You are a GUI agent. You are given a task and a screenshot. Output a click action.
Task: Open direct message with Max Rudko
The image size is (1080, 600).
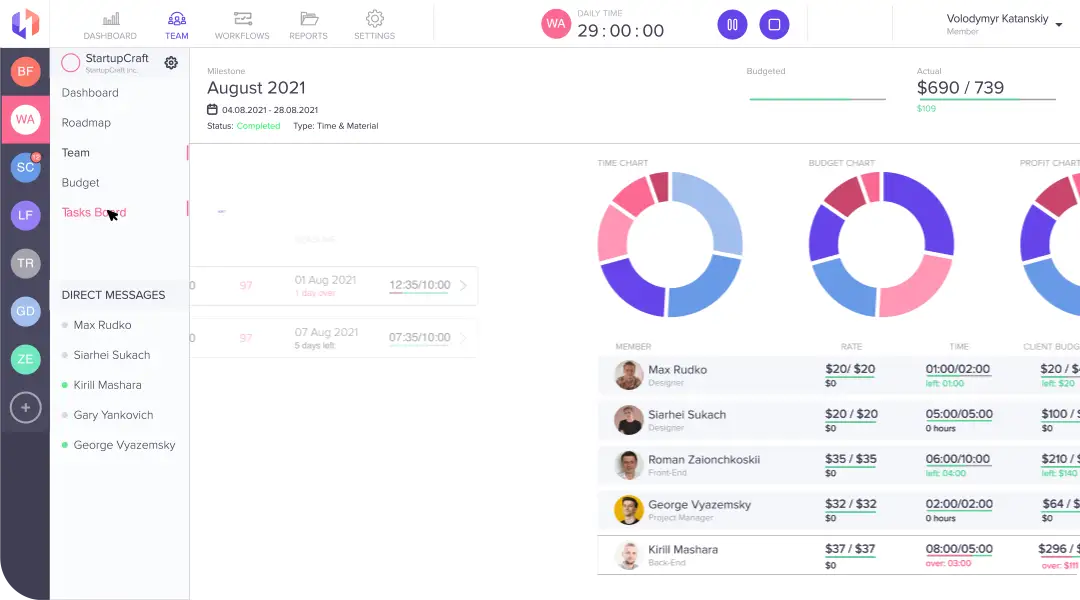[x=102, y=325]
